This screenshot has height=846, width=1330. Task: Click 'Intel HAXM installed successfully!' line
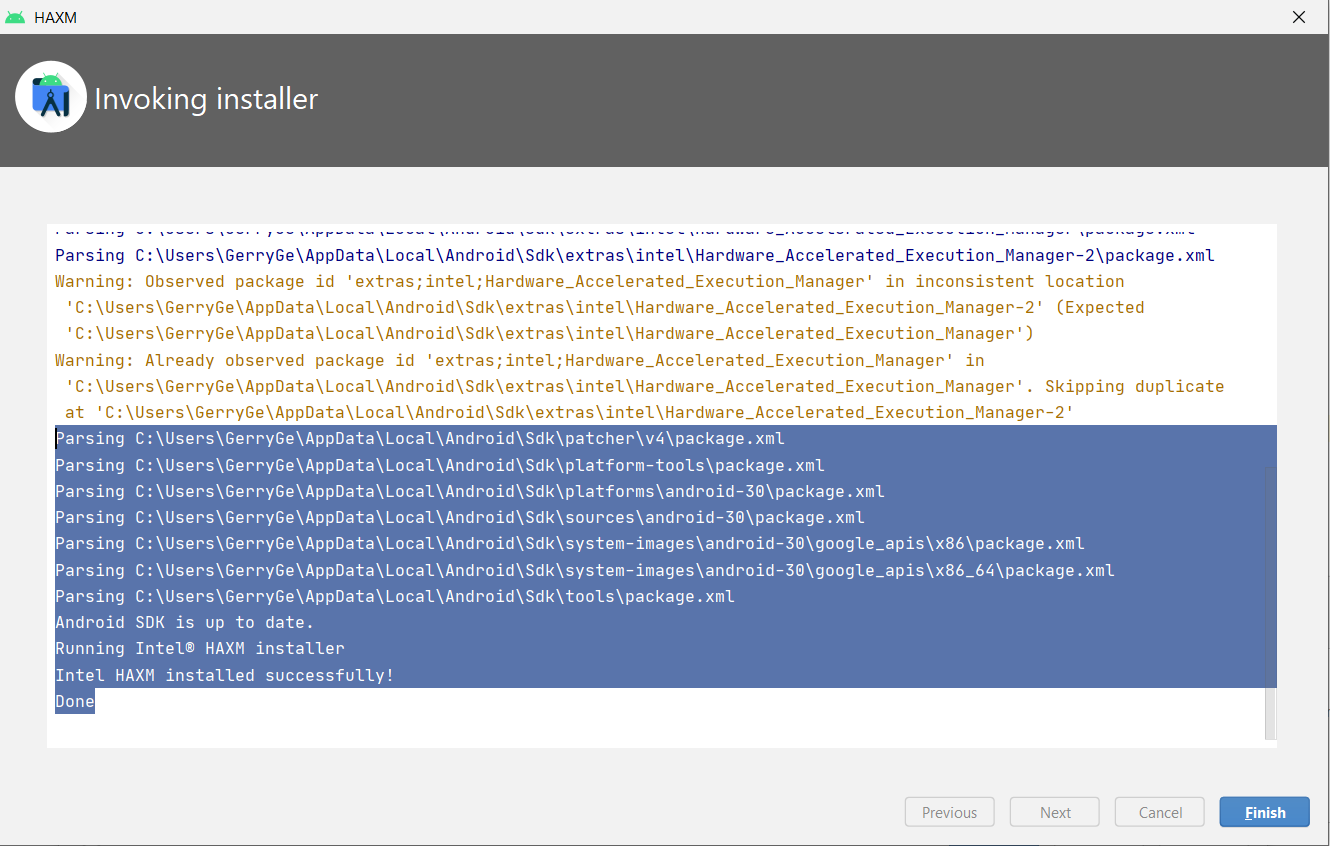tap(225, 675)
